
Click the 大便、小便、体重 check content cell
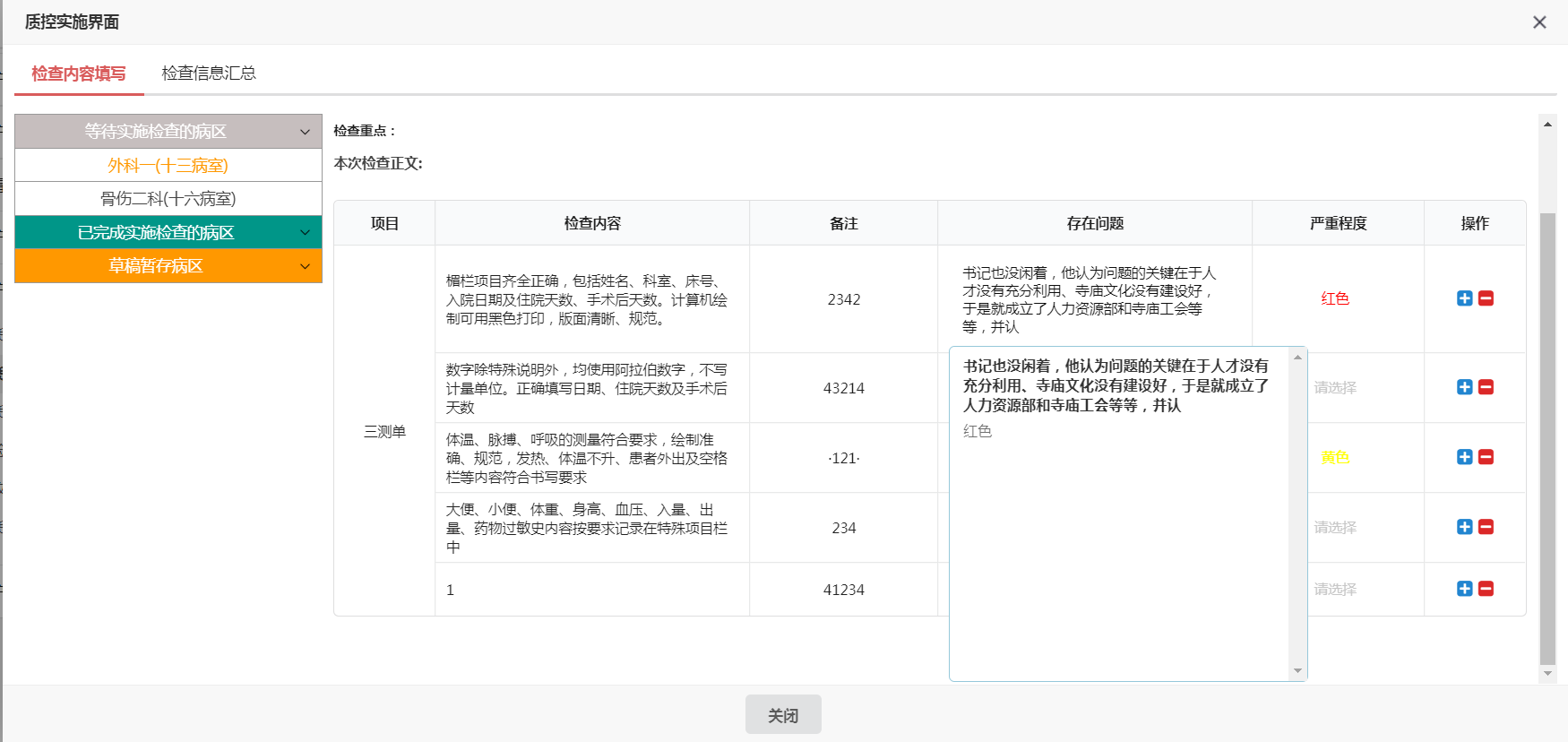(592, 528)
